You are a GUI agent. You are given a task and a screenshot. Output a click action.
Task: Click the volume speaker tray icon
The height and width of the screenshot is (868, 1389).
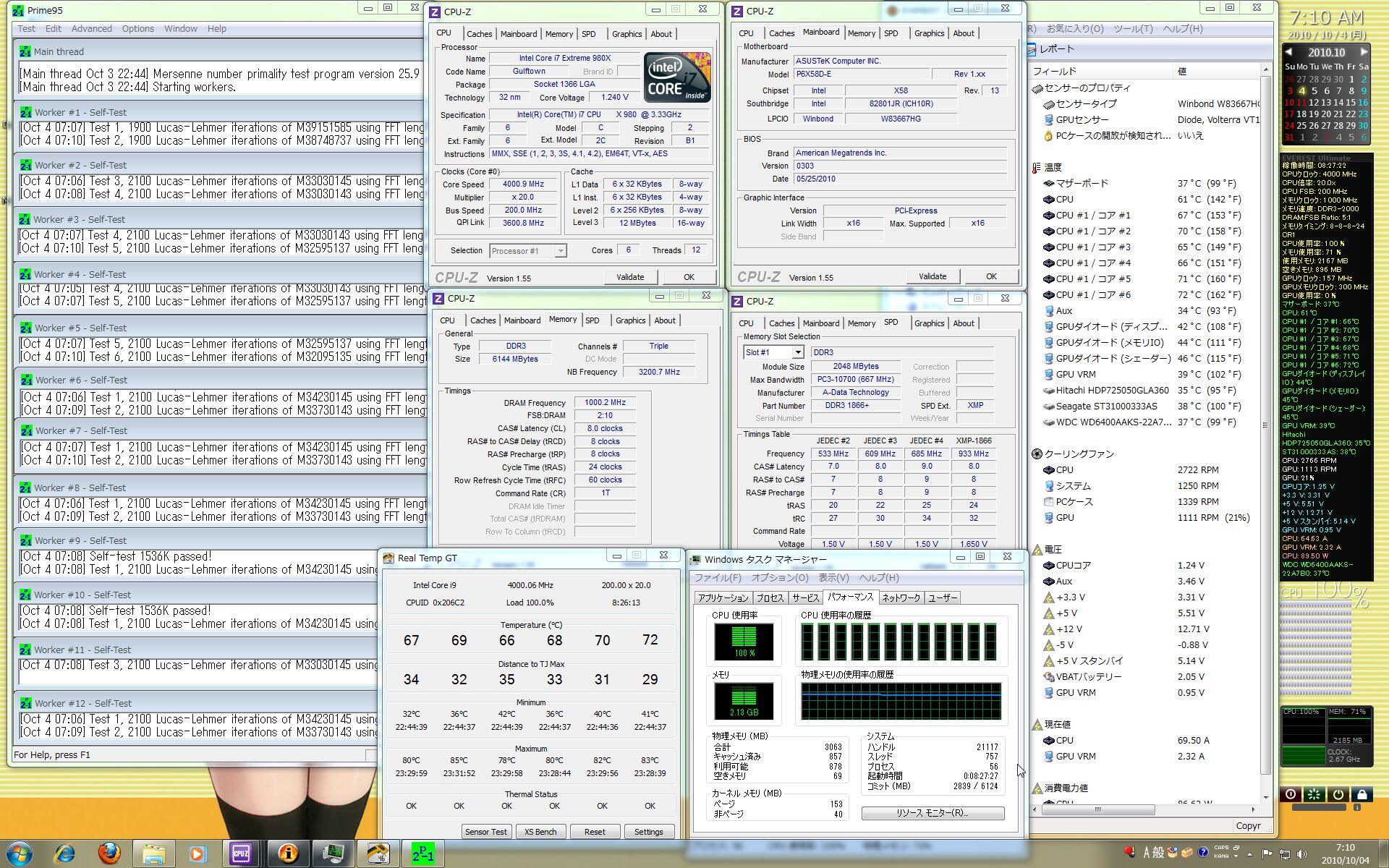pos(1303,854)
